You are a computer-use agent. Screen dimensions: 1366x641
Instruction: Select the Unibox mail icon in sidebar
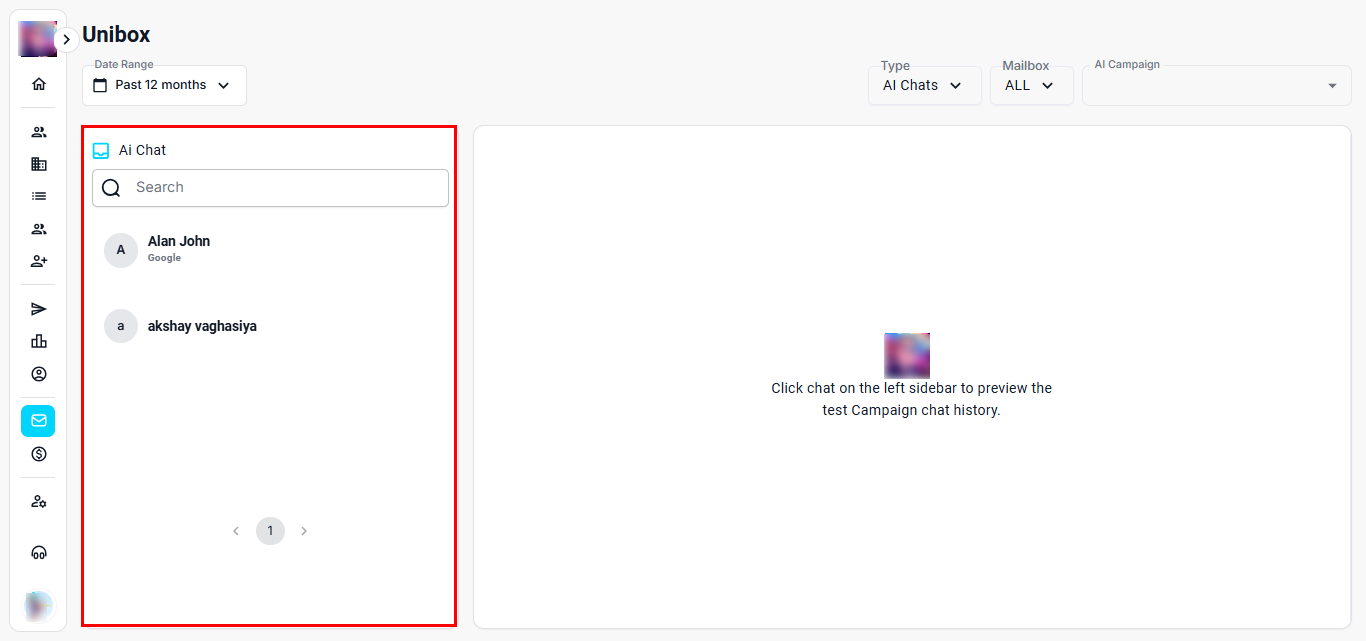pyautogui.click(x=39, y=421)
